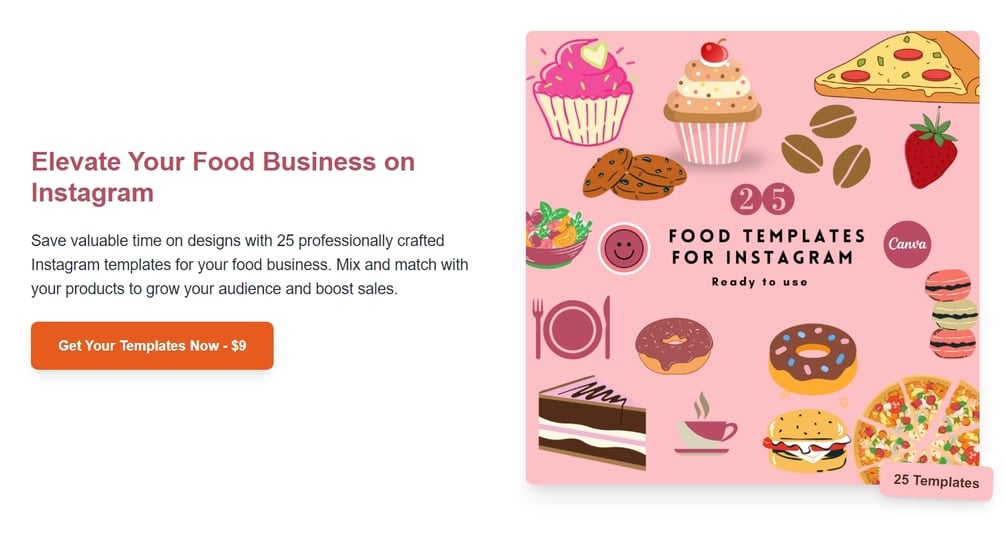Click the chocolate chip cookies illustration
The height and width of the screenshot is (554, 1005).
(634, 174)
